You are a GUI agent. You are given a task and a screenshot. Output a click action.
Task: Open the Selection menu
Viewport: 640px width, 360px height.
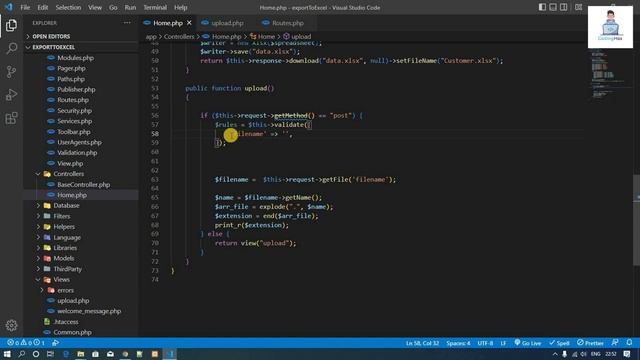coord(68,7)
